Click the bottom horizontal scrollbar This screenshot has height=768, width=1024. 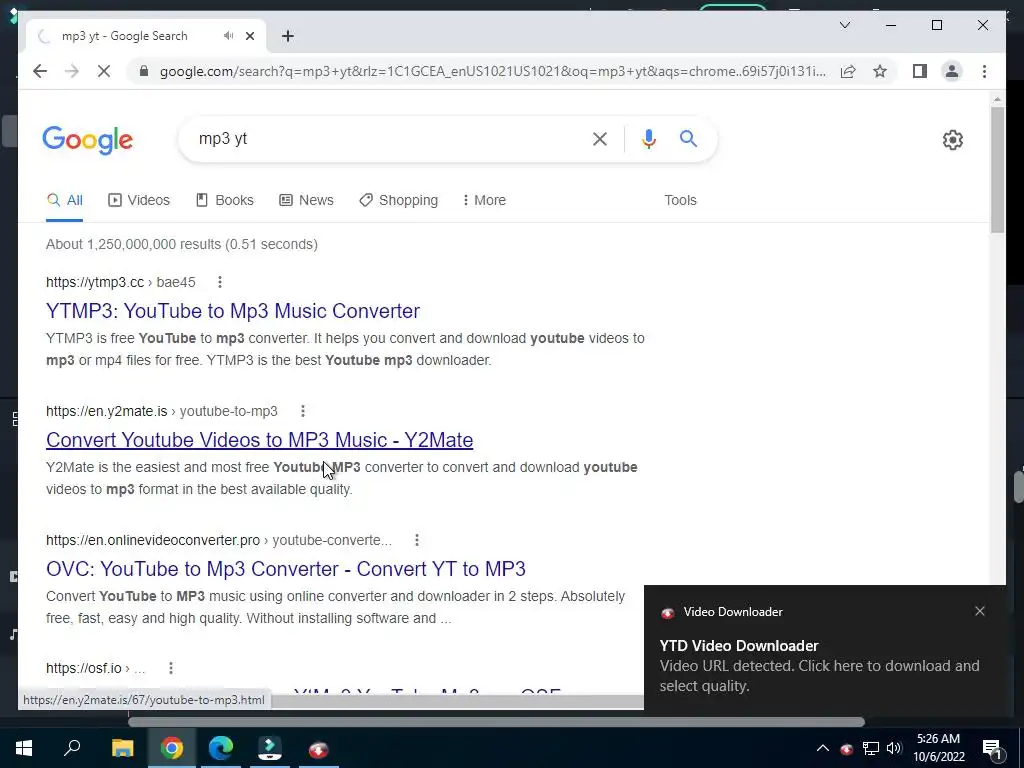click(x=496, y=722)
